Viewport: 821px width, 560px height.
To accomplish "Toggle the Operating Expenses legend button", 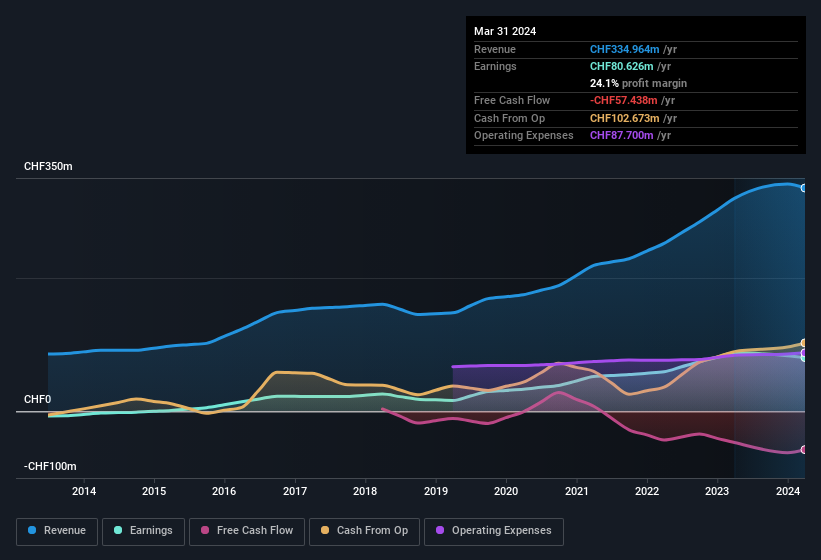I will (x=494, y=531).
